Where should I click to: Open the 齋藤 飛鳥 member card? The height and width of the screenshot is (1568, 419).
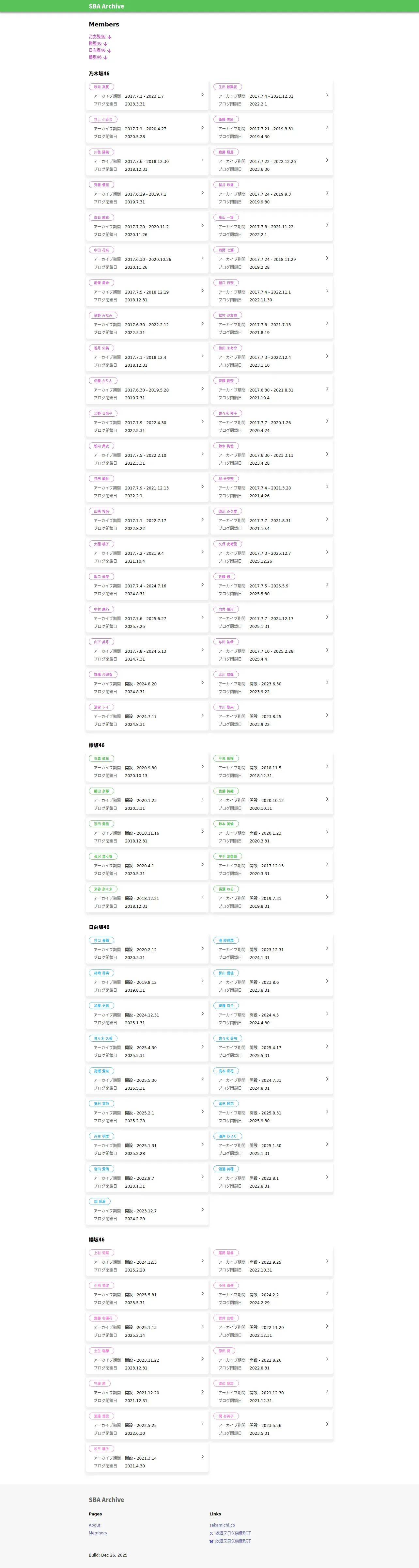[272, 161]
